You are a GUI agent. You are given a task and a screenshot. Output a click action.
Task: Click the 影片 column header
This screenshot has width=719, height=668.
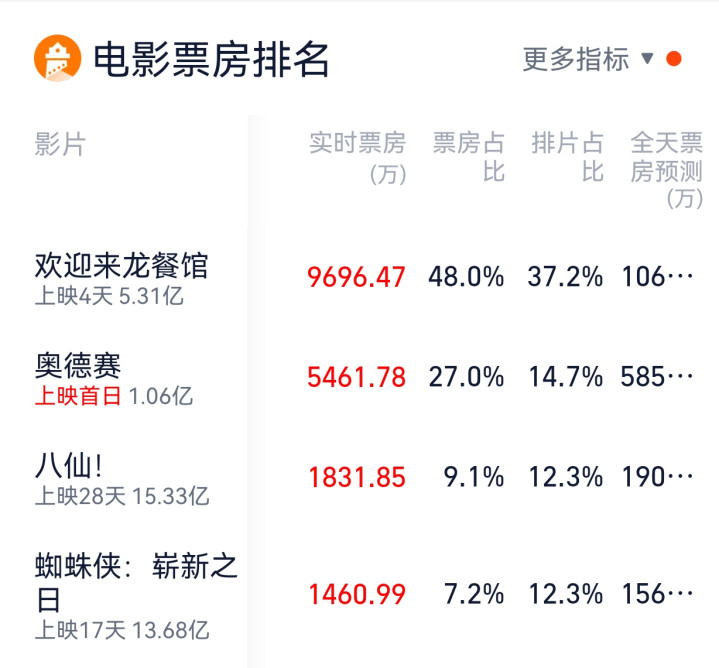pyautogui.click(x=60, y=144)
